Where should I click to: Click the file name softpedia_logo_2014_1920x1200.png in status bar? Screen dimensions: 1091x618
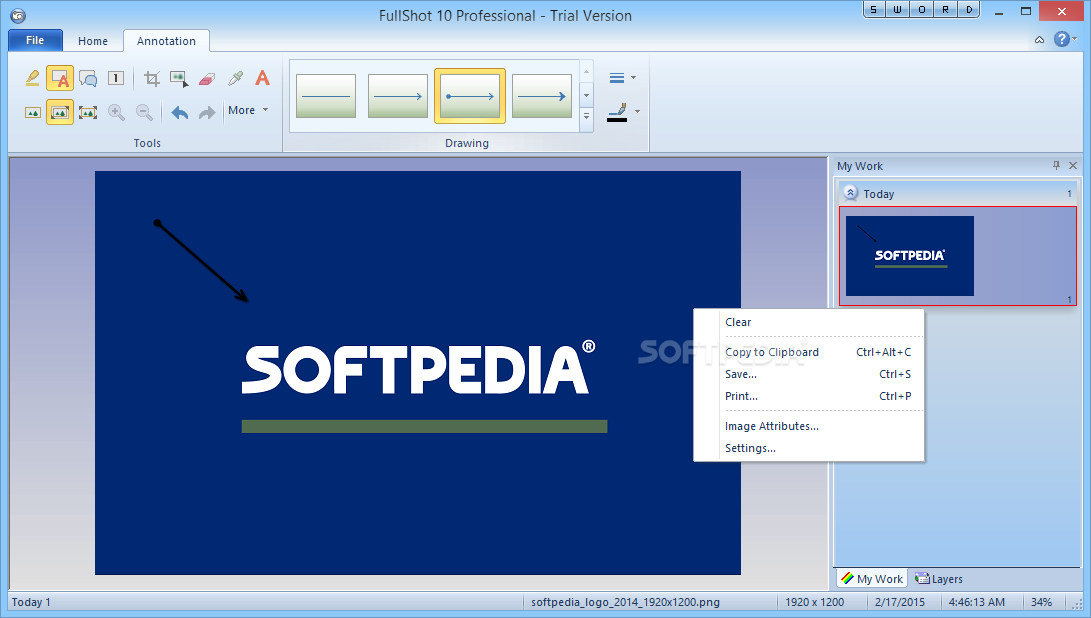pyautogui.click(x=626, y=602)
